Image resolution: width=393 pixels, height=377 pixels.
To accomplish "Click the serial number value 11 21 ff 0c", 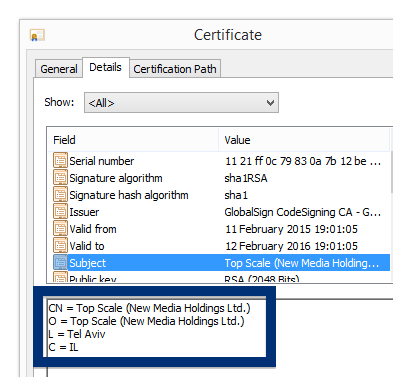I will 303,161.
